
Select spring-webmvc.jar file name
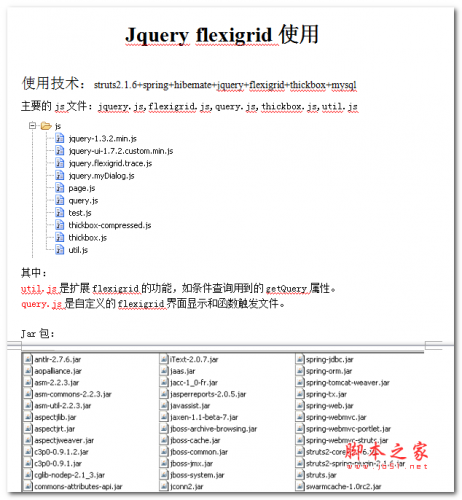336,417
